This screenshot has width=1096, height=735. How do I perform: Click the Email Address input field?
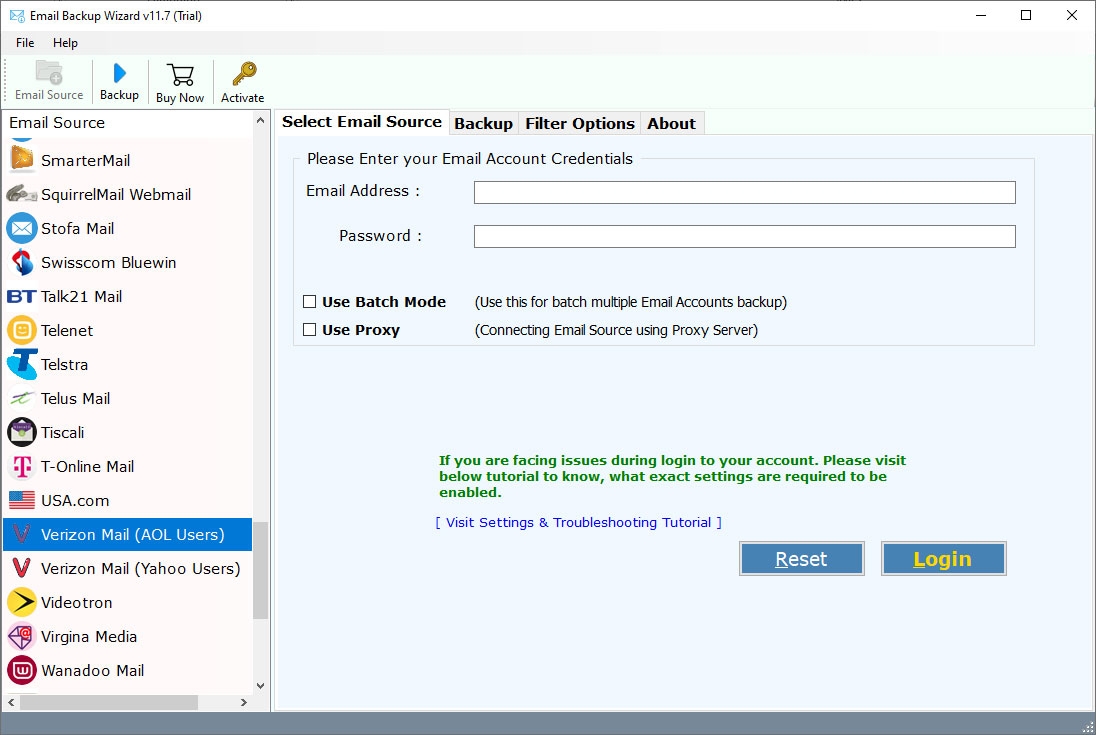click(744, 193)
